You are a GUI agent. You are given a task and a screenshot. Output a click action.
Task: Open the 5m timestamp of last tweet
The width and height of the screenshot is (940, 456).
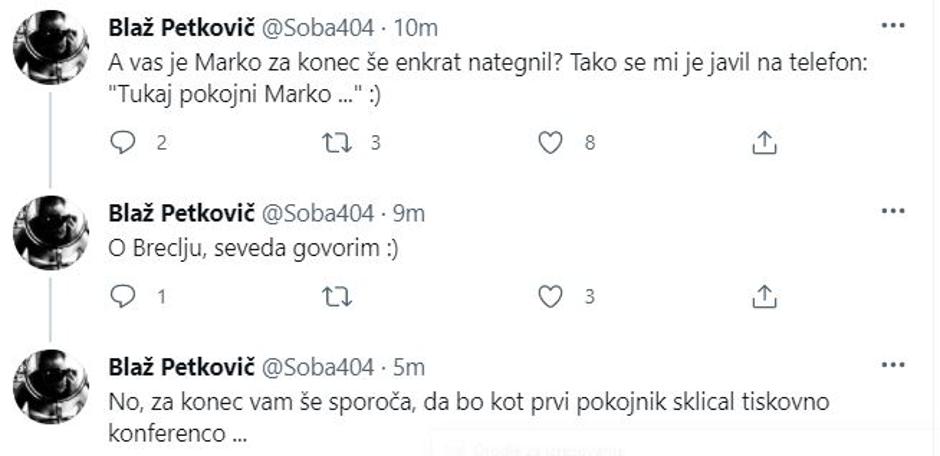[407, 366]
